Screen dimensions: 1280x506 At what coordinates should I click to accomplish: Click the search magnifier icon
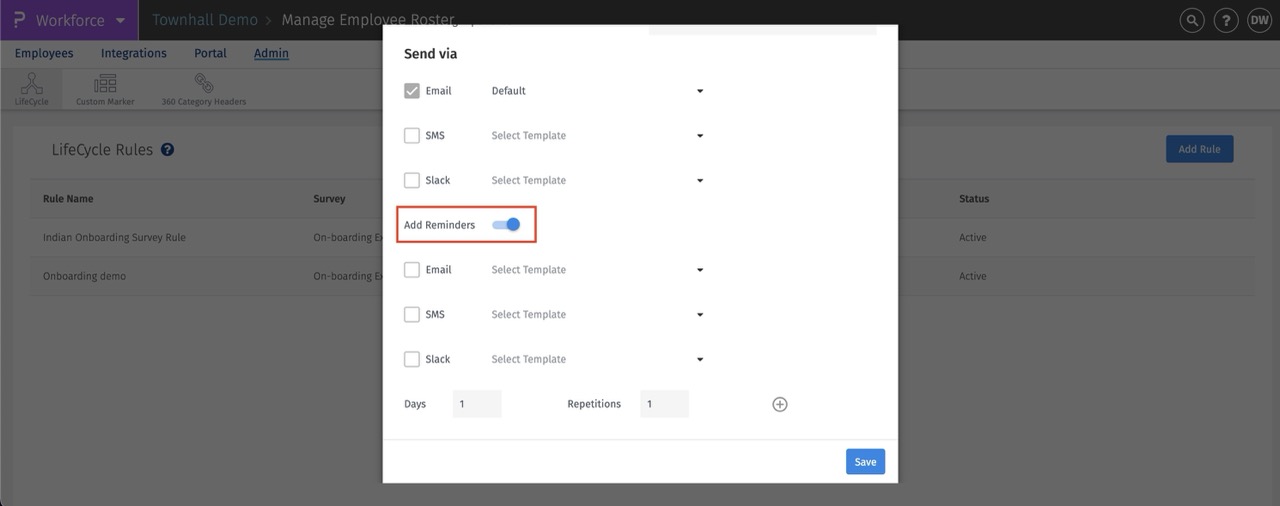(x=1192, y=20)
